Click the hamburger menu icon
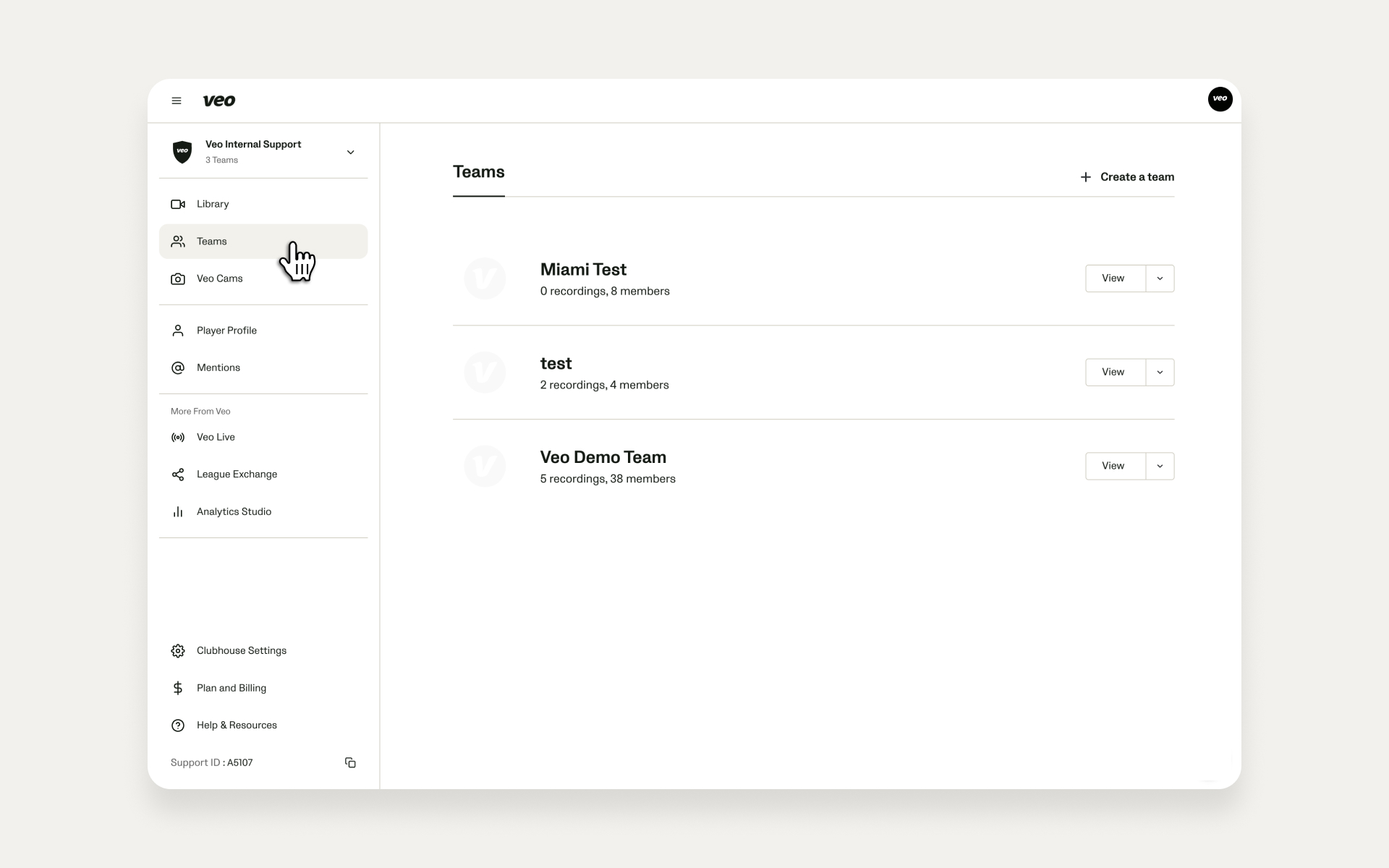Image resolution: width=1389 pixels, height=868 pixels. point(176,101)
